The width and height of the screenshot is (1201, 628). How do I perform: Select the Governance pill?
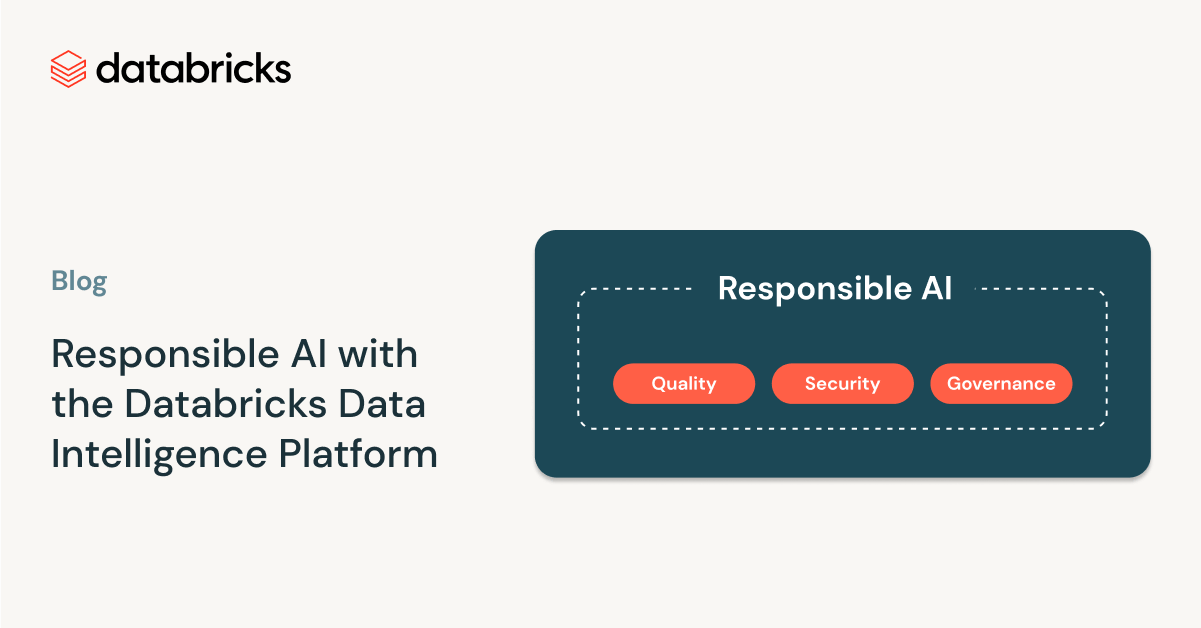point(1001,383)
